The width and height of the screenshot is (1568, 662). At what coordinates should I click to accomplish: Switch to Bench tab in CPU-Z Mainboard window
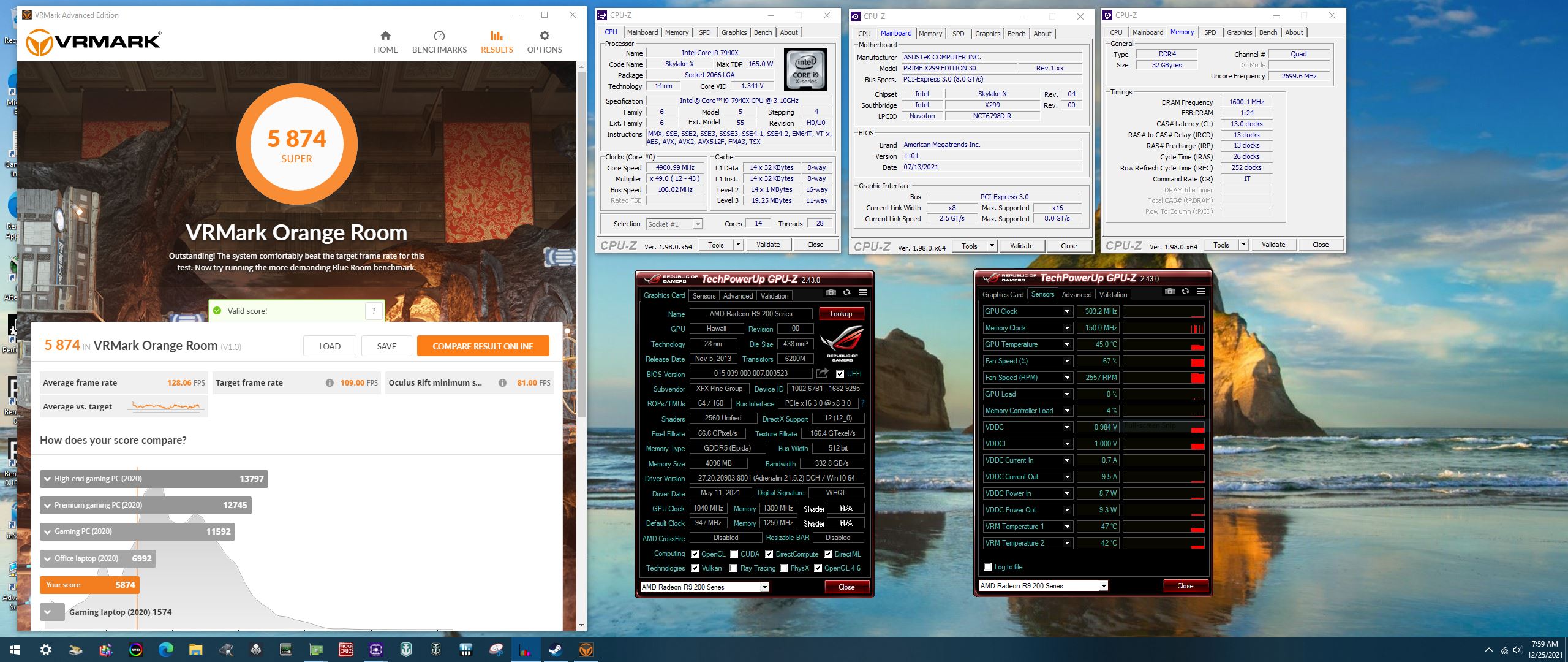click(x=1016, y=34)
